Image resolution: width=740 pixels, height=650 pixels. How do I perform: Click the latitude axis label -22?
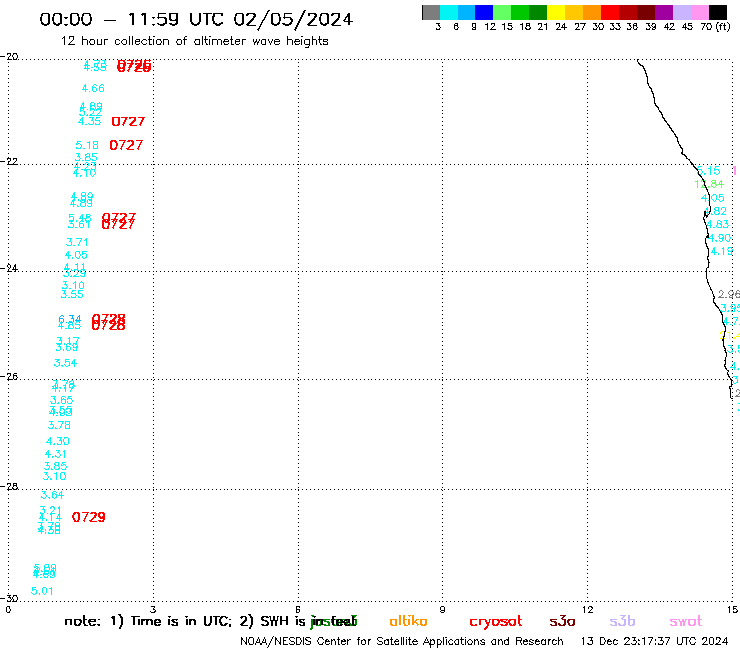(9, 161)
